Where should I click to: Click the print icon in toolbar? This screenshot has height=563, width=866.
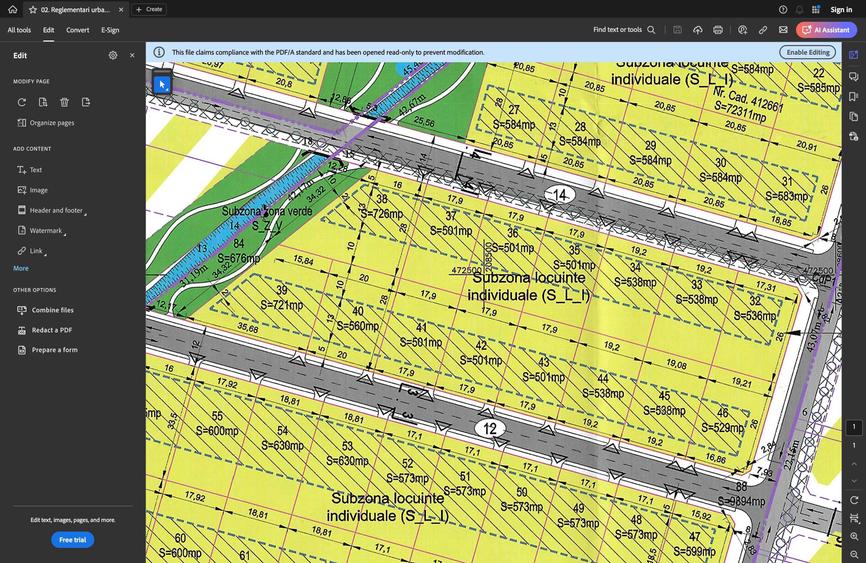(718, 30)
